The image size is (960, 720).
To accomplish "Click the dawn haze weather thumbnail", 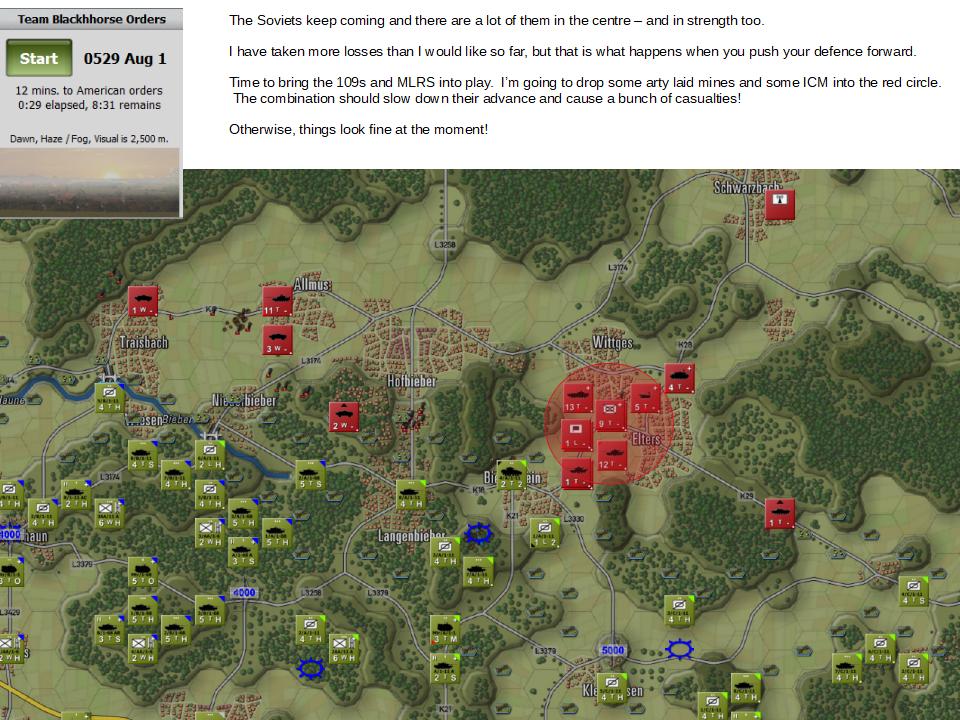I will pyautogui.click(x=89, y=182).
